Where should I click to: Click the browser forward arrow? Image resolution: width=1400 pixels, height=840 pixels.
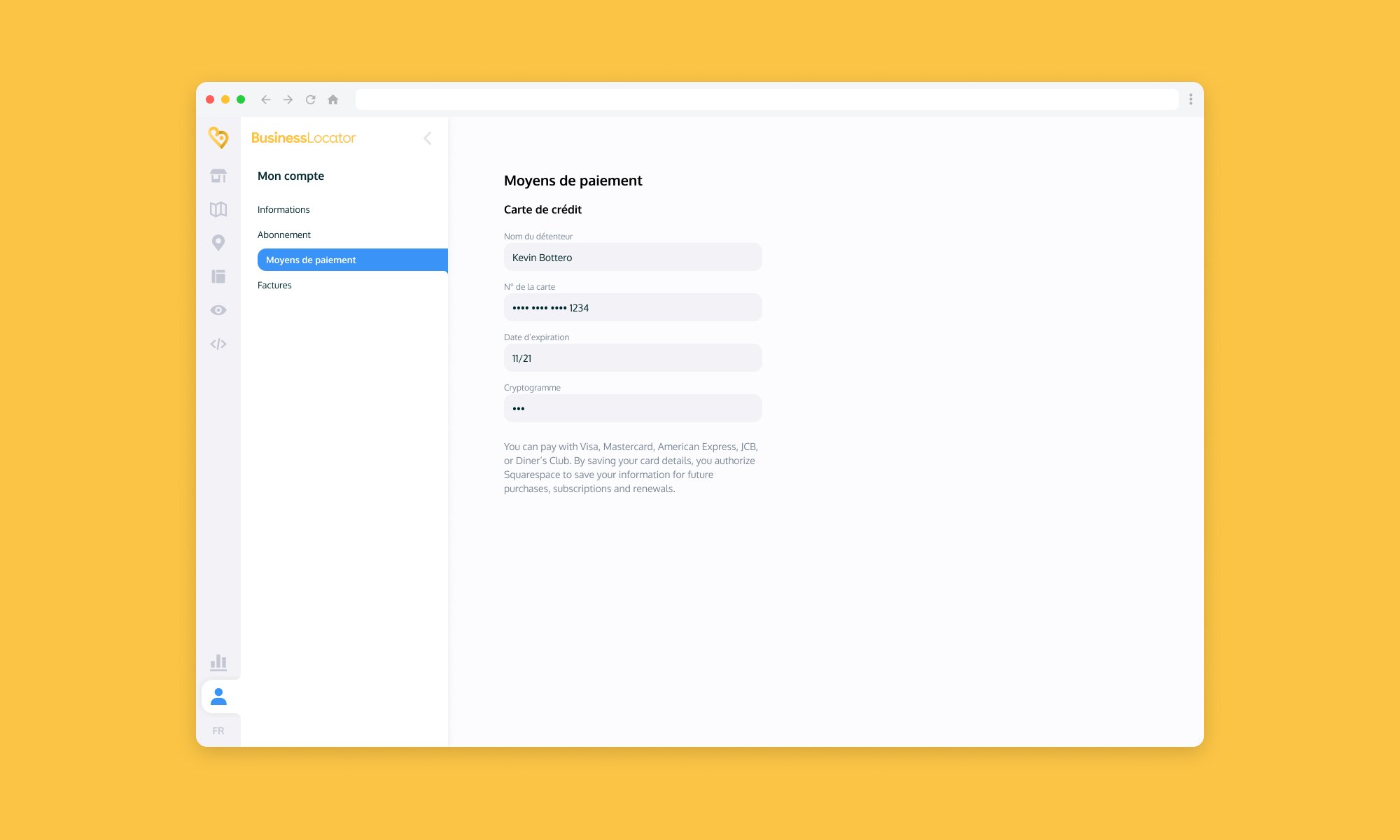coord(288,99)
